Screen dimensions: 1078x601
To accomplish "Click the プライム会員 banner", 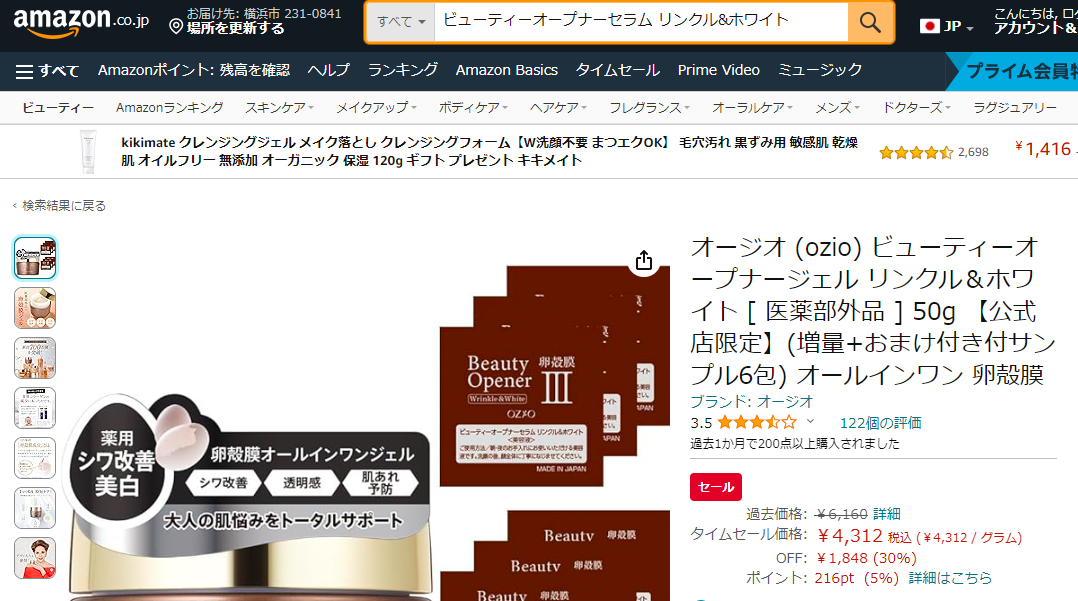I will (x=1014, y=71).
